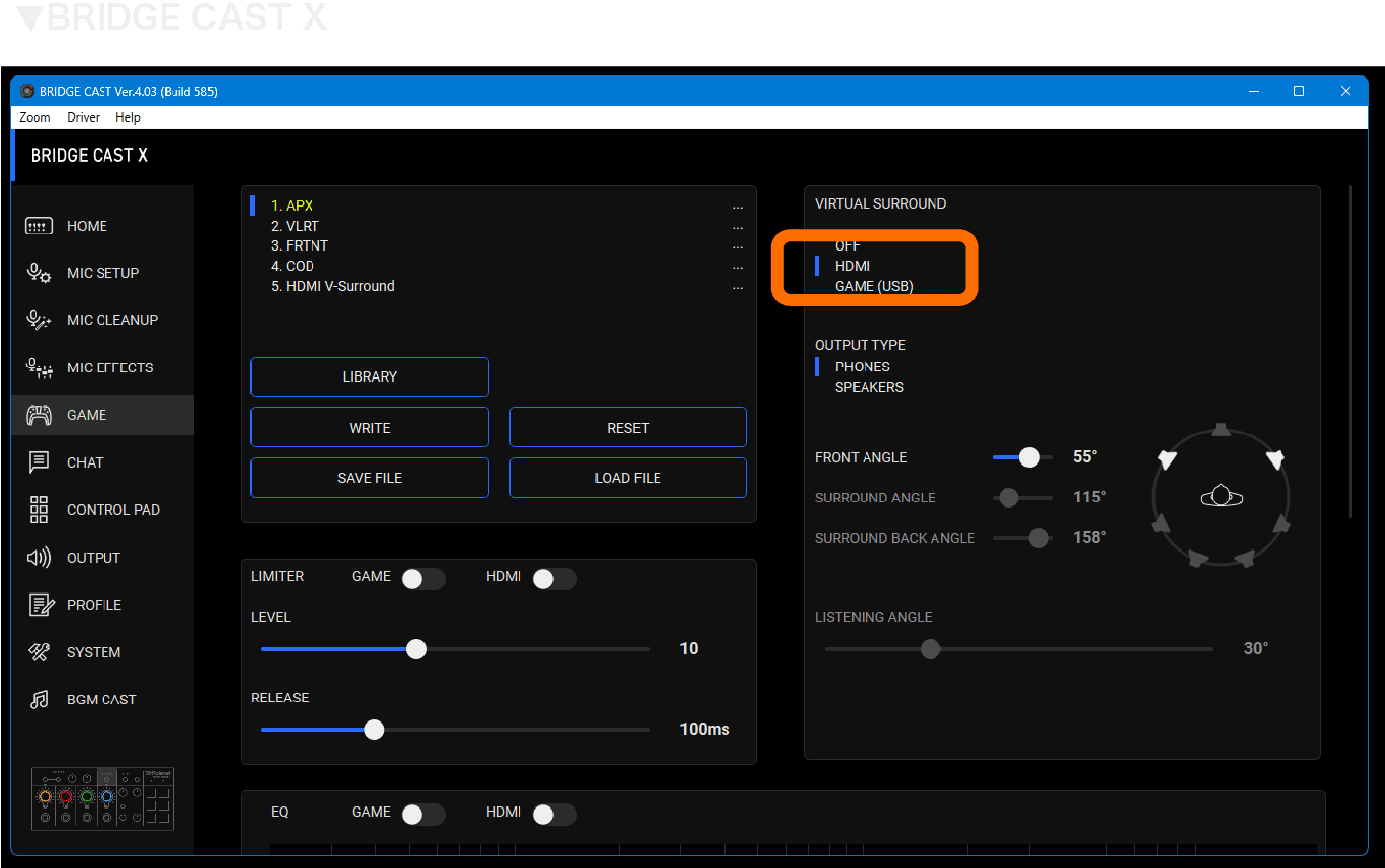
Task: Click the limiter RELEASE slider handle
Action: click(x=374, y=730)
